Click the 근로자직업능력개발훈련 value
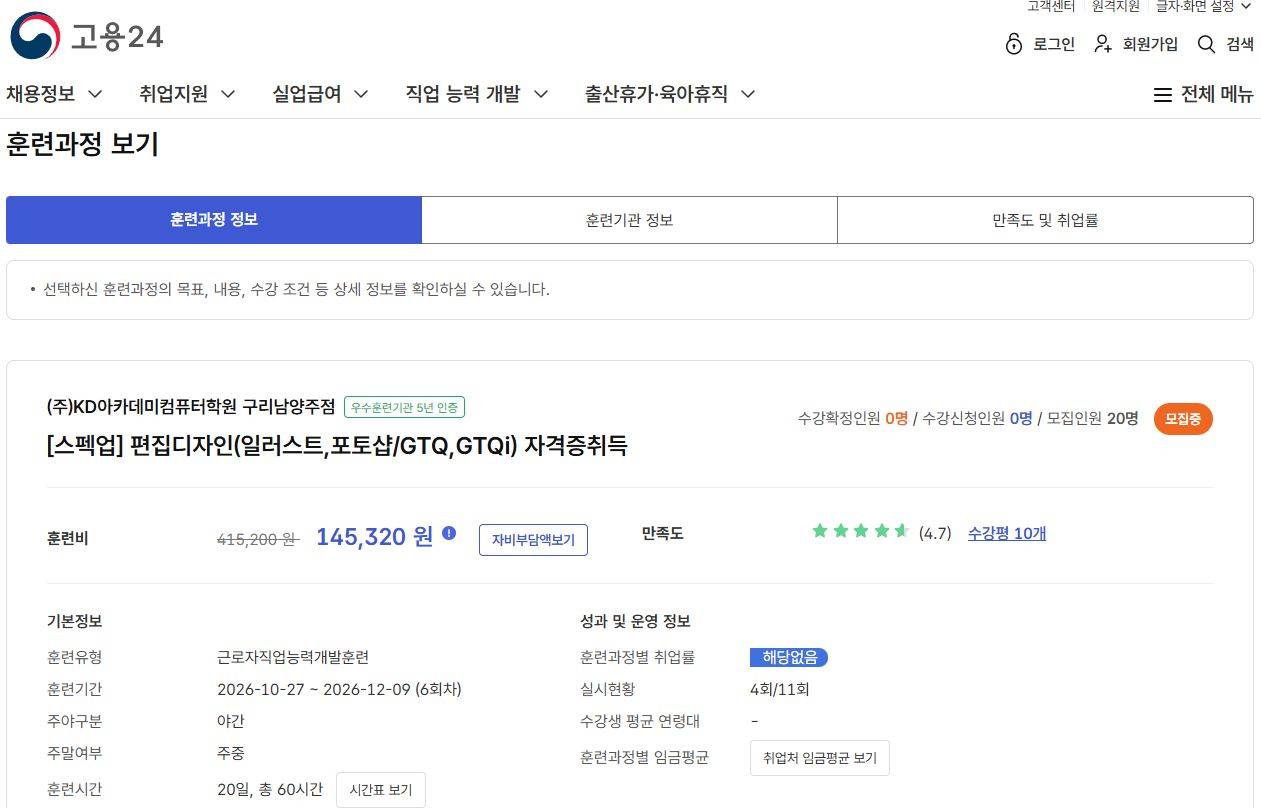This screenshot has height=808, width=1261. pos(293,657)
